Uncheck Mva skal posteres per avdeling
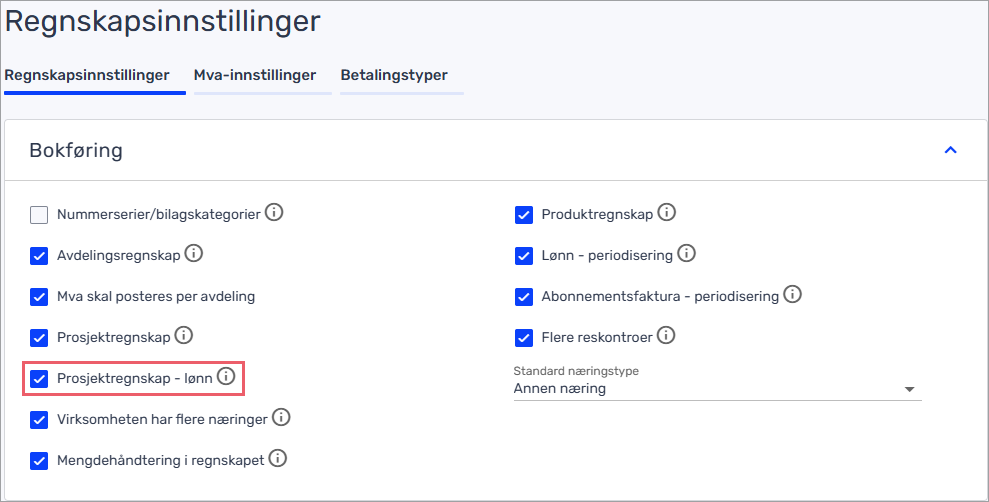The image size is (989, 502). (39, 297)
